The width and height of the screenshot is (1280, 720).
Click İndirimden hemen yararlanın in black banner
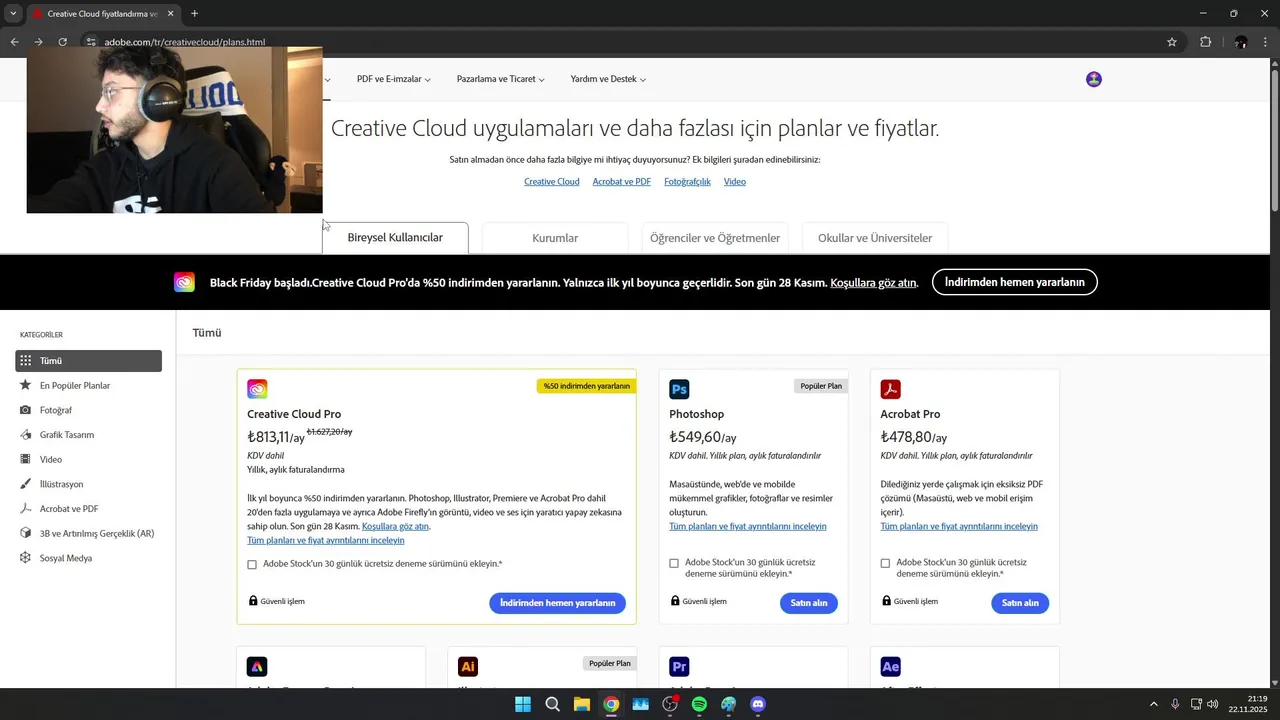tap(1015, 283)
